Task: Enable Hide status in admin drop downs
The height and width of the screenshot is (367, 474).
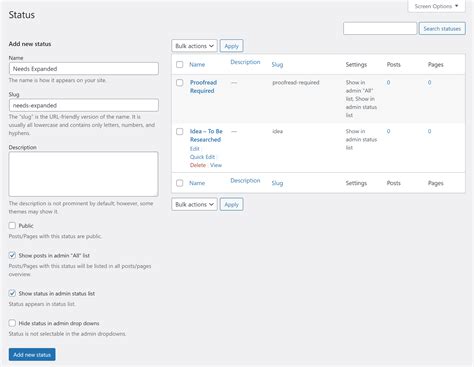Action: click(x=12, y=323)
